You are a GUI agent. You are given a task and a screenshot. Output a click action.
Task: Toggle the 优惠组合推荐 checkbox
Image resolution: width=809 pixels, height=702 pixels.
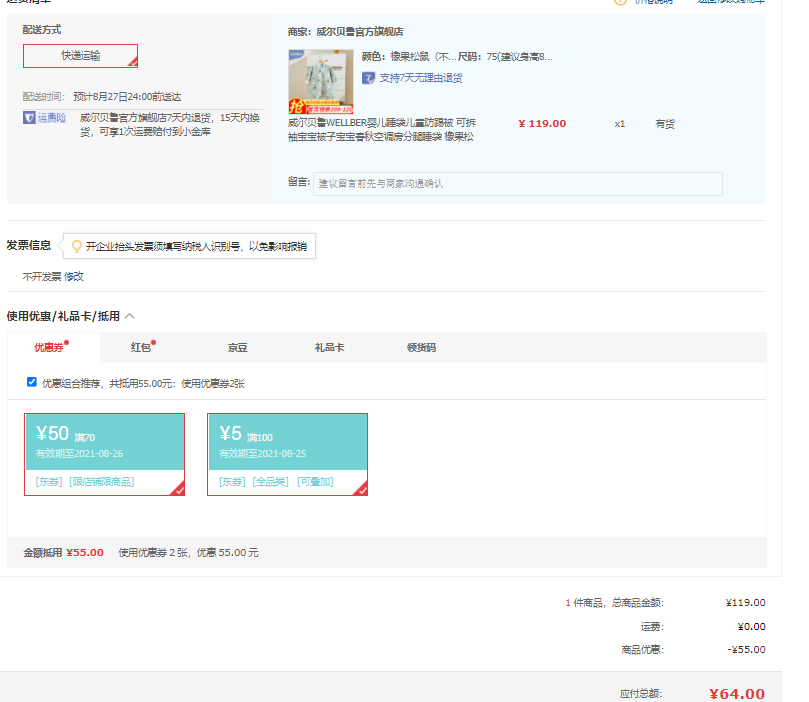(x=31, y=382)
